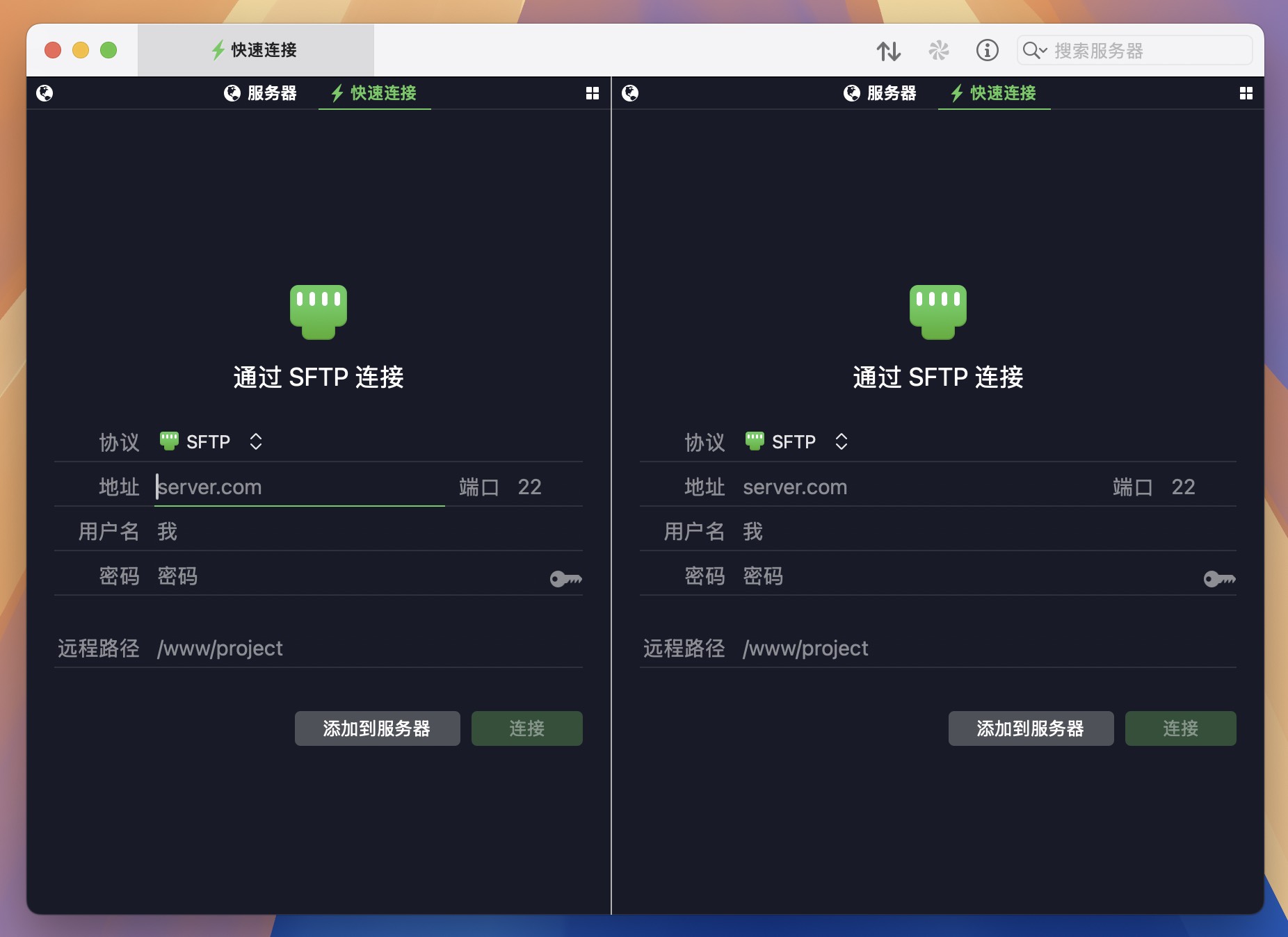
Task: Click the 连接 button in the left pane
Action: point(527,728)
